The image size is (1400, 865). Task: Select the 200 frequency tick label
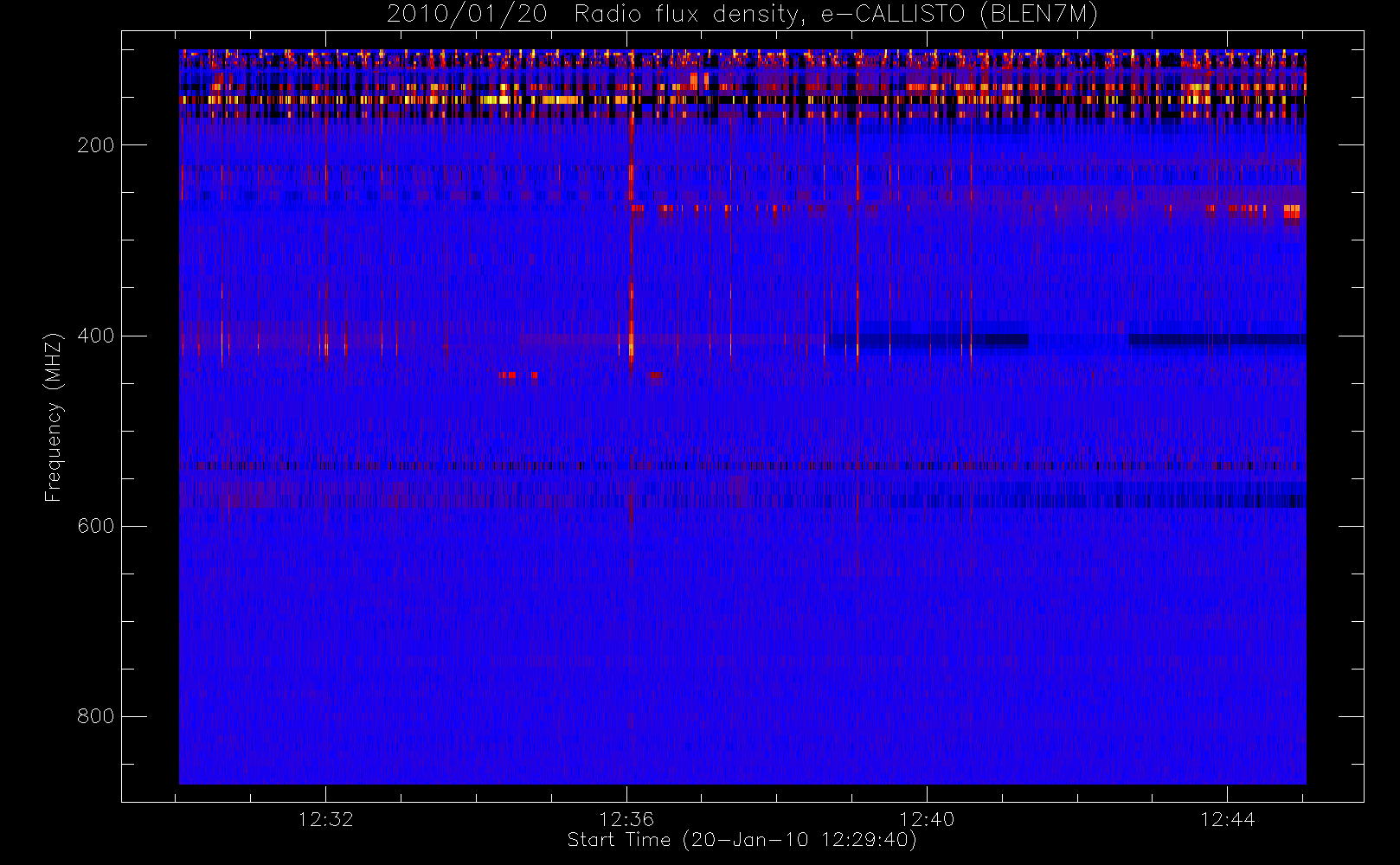[95, 145]
